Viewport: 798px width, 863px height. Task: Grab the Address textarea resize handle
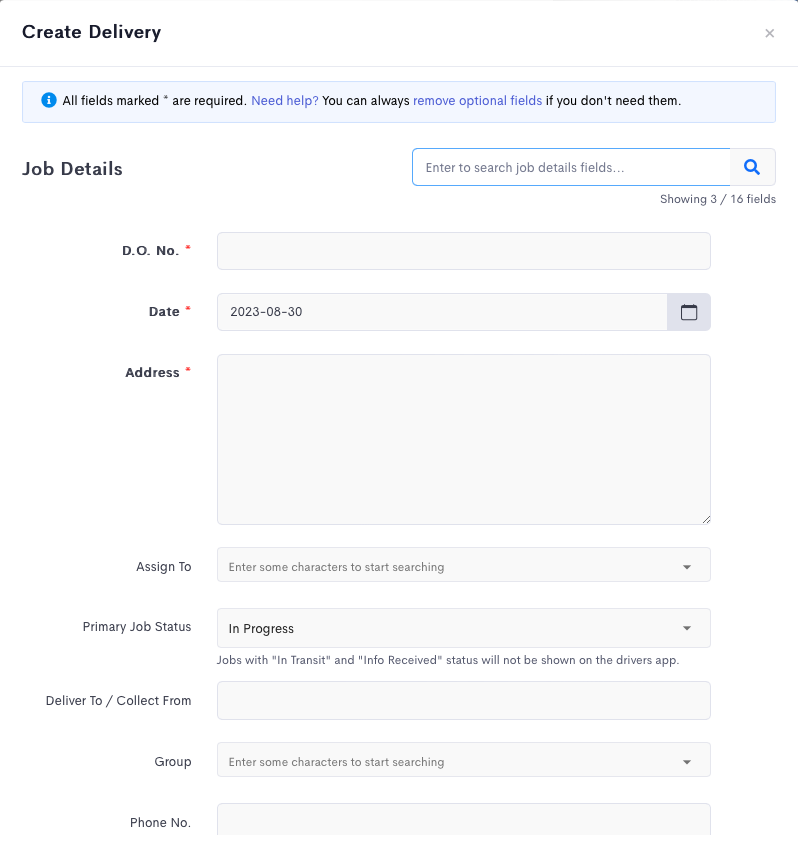click(x=706, y=519)
